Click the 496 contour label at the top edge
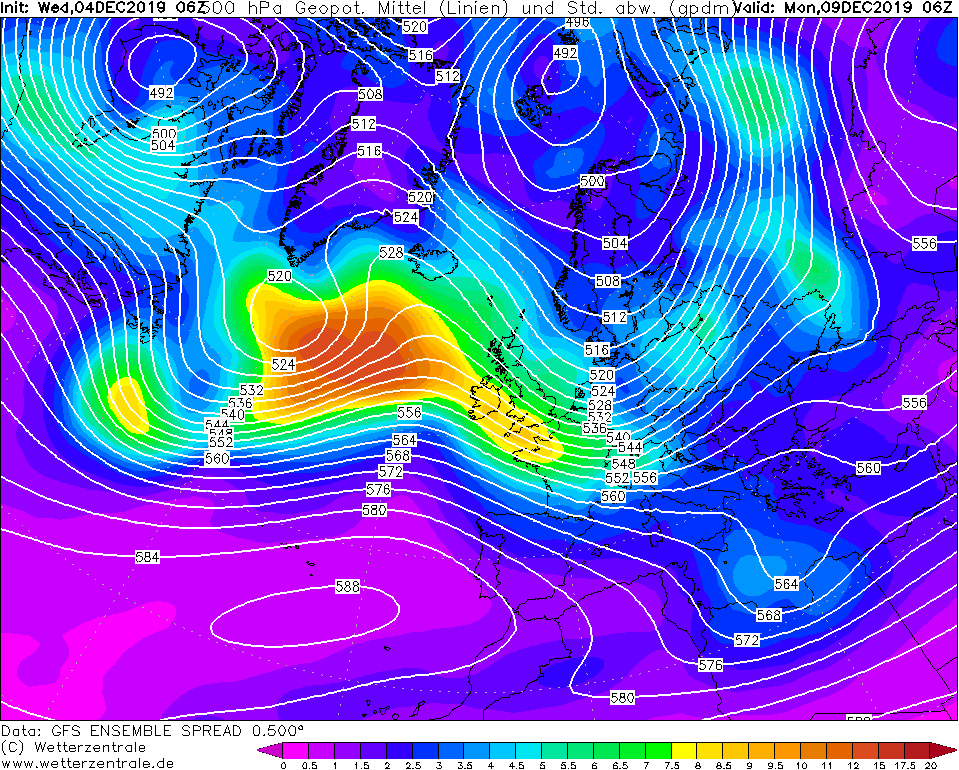The width and height of the screenshot is (959, 770). click(x=577, y=23)
